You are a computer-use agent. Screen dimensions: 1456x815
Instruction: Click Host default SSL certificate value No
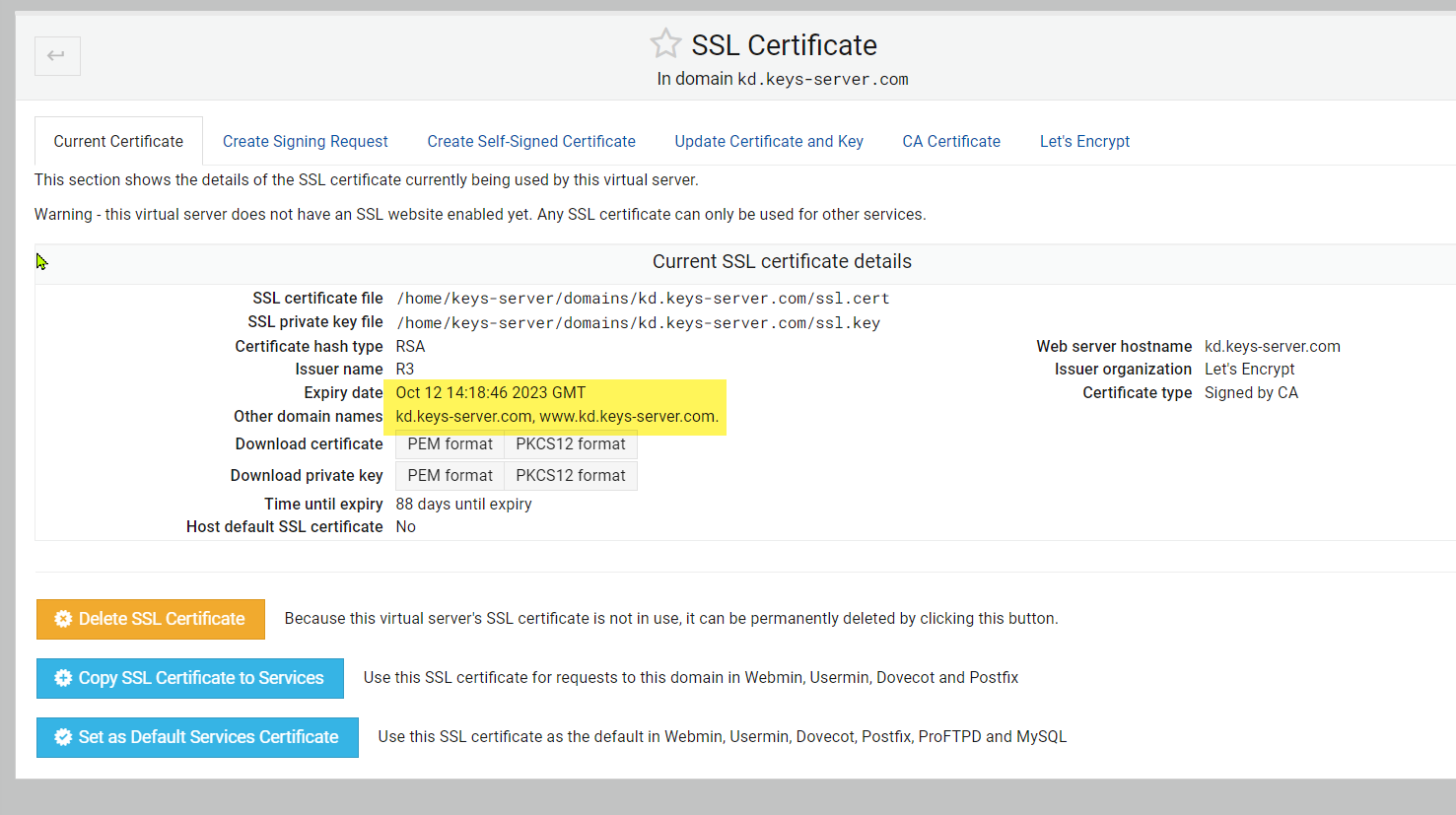(406, 527)
